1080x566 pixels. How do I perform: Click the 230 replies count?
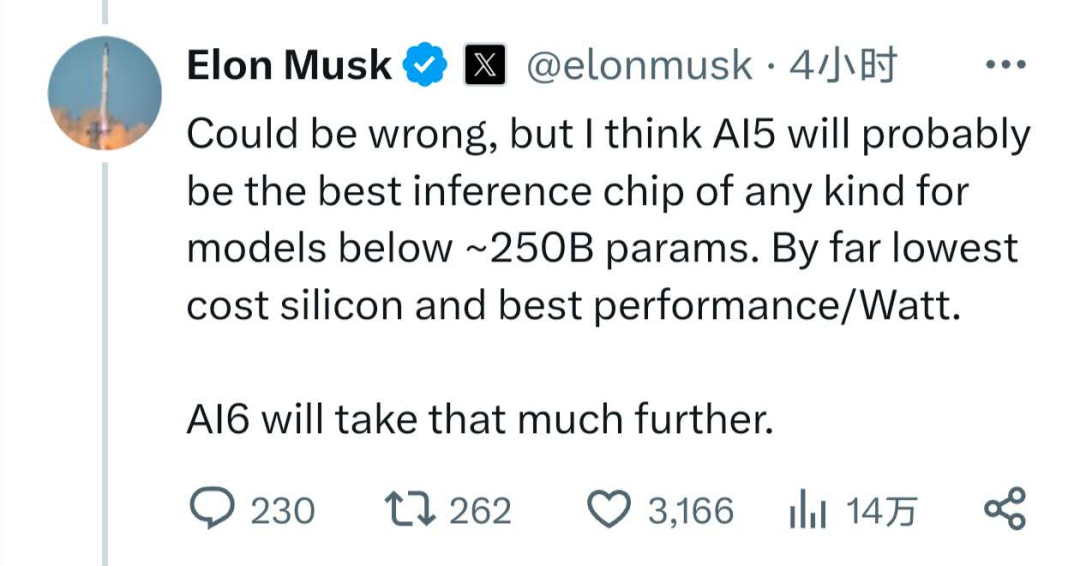tap(282, 512)
